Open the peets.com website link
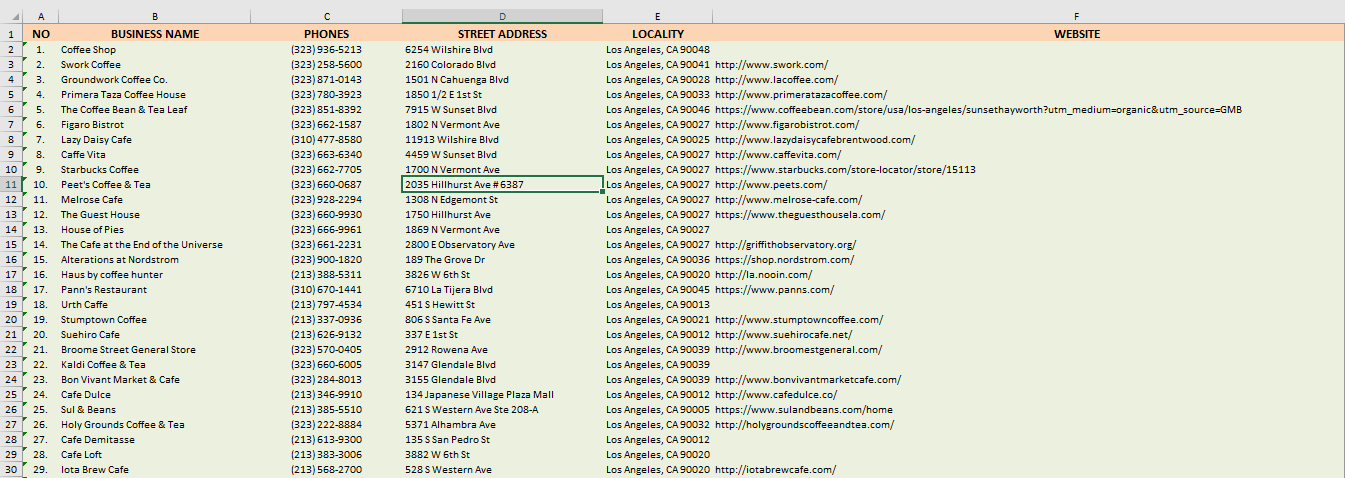The height and width of the screenshot is (478, 1345). pyautogui.click(x=771, y=184)
